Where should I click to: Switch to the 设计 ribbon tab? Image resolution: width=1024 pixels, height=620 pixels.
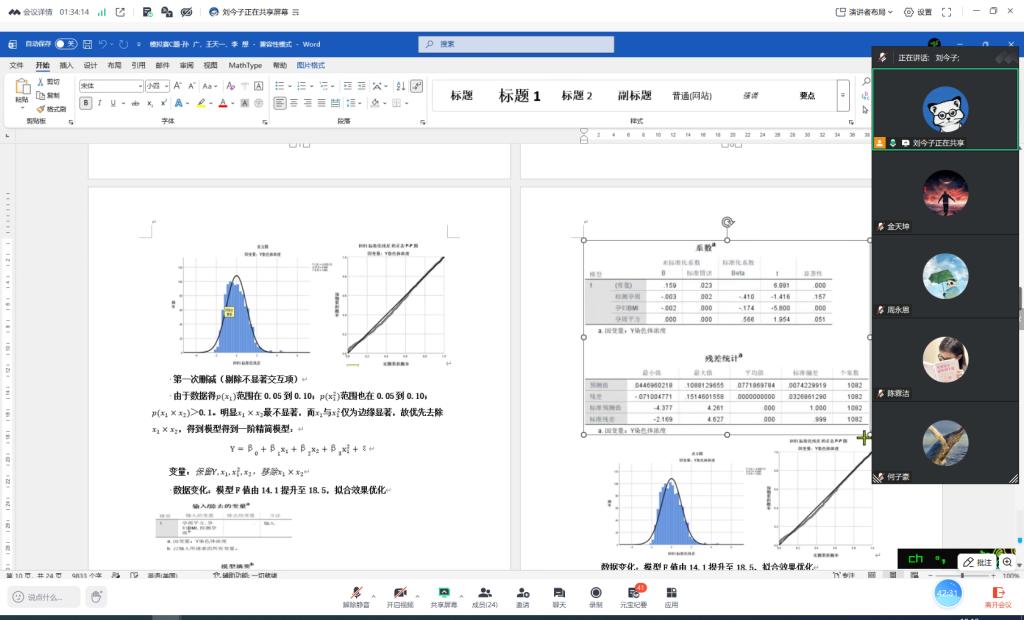(x=90, y=65)
